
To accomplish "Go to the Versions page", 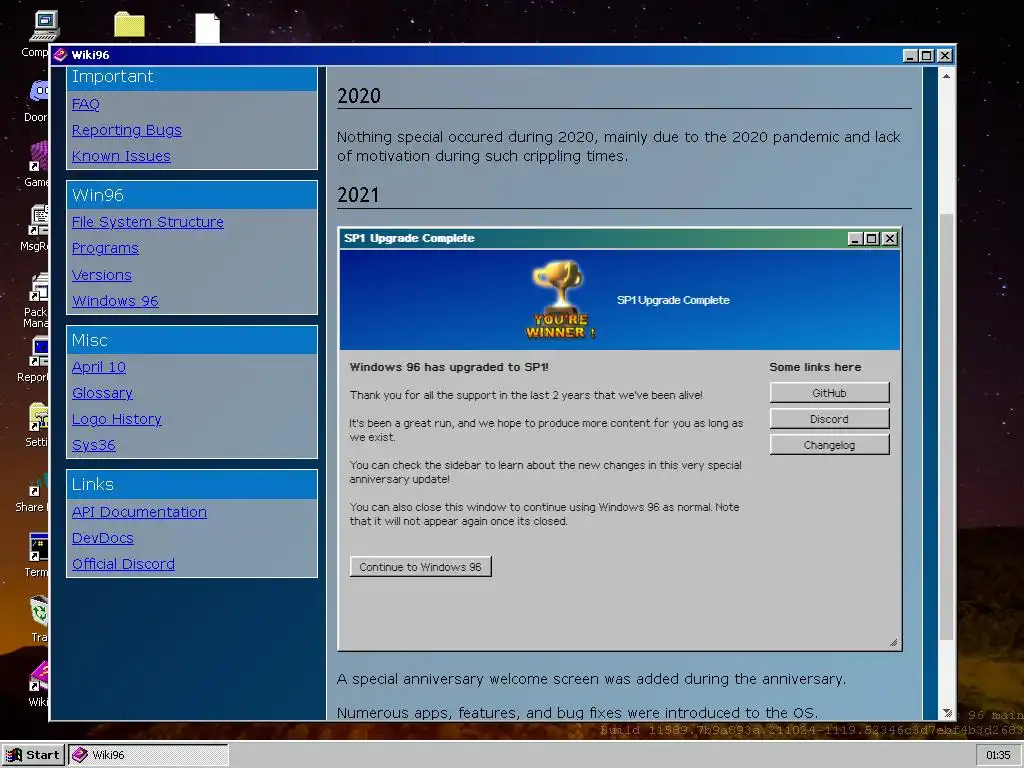I will 102,275.
